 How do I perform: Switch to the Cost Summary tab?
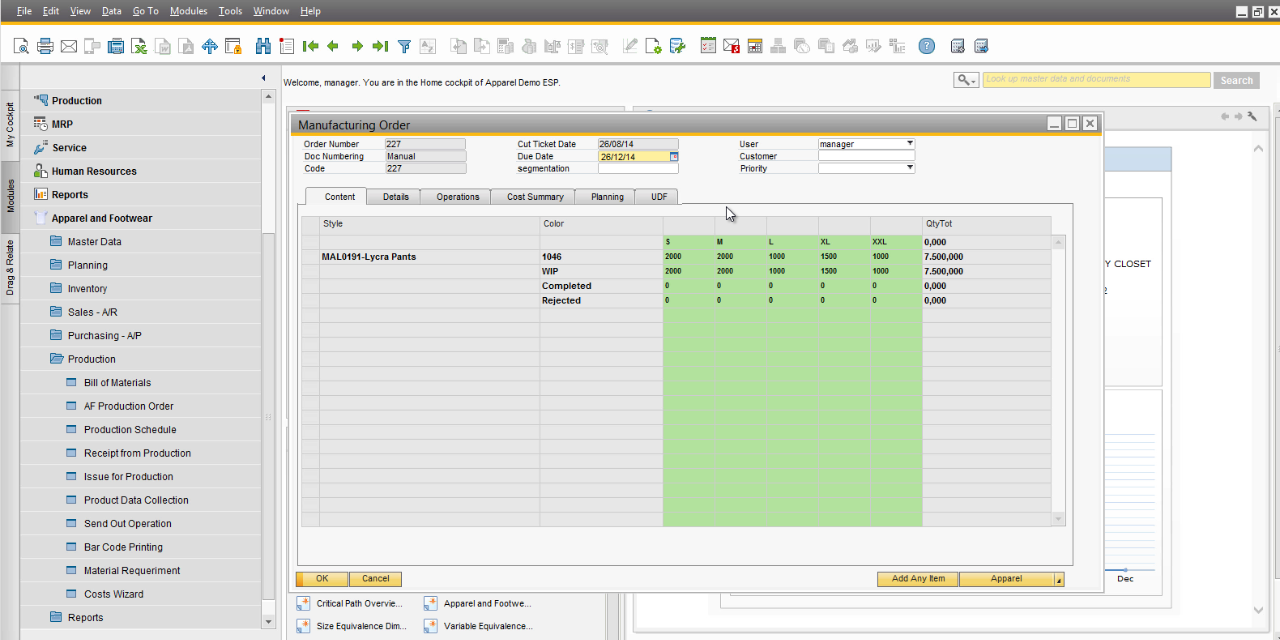coord(535,197)
